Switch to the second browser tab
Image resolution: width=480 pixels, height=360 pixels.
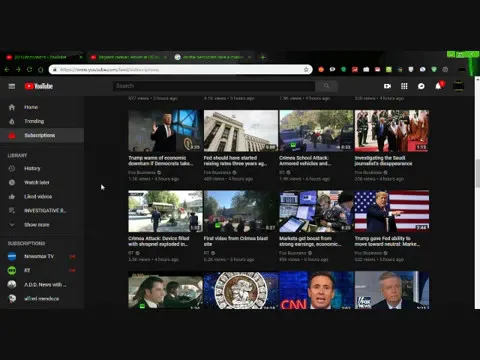[129, 57]
